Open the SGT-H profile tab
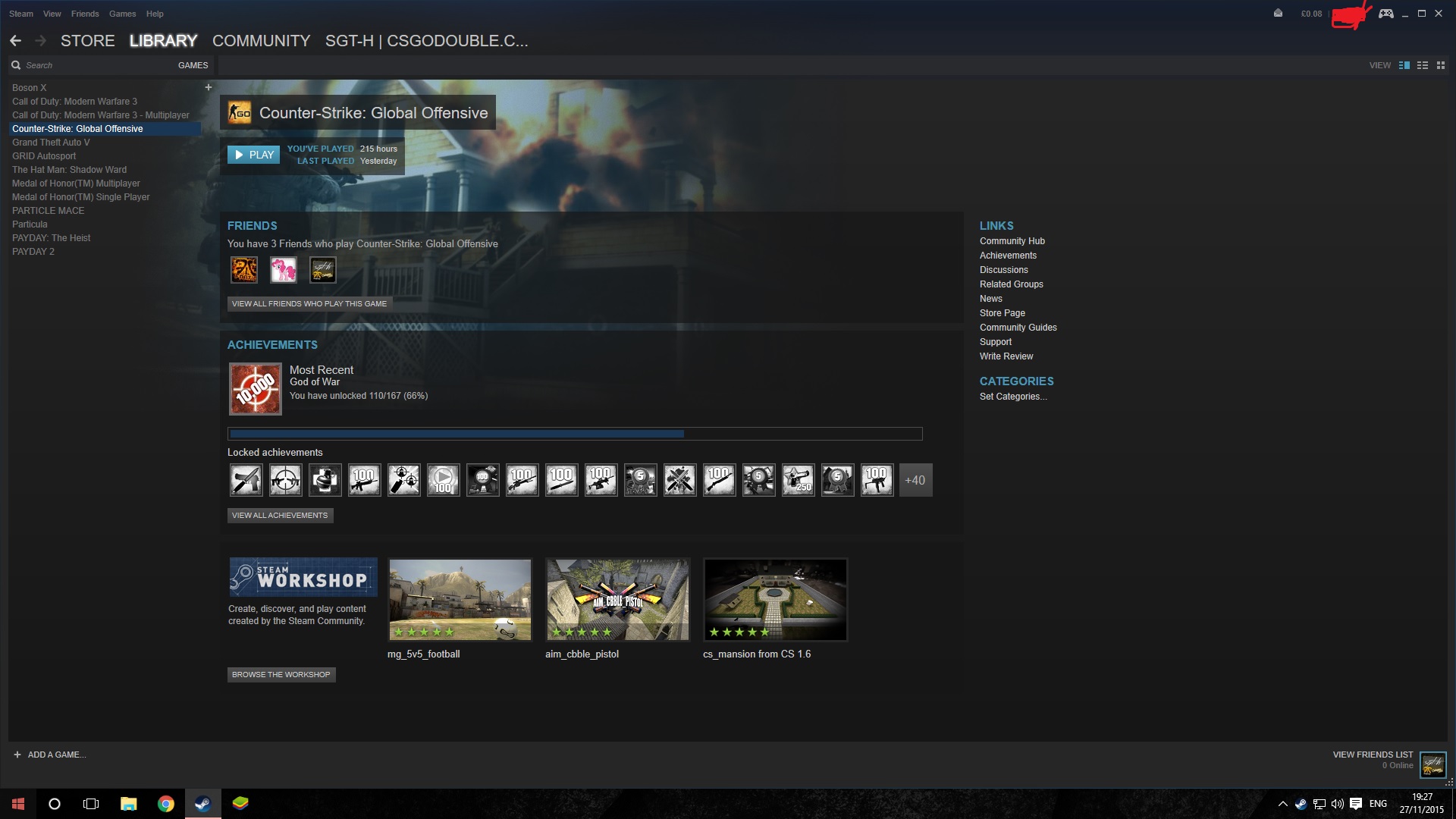1456x819 pixels. [x=427, y=41]
